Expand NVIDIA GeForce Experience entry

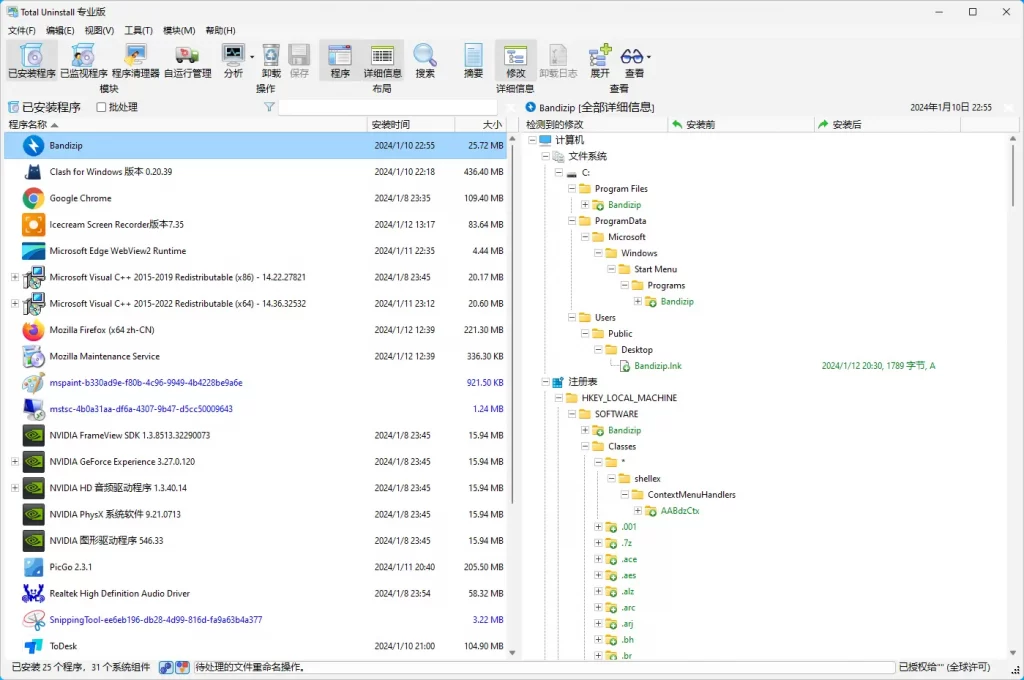(x=14, y=462)
